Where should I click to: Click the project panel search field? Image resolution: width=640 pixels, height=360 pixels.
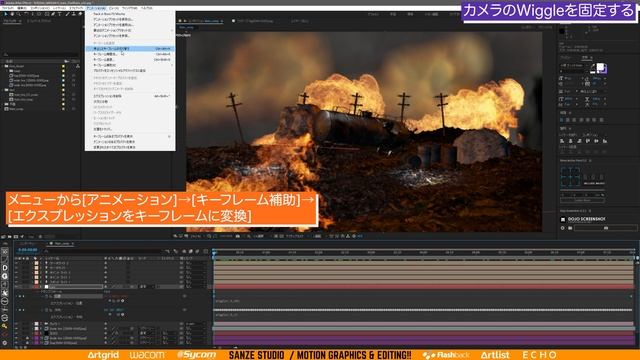tap(41, 54)
